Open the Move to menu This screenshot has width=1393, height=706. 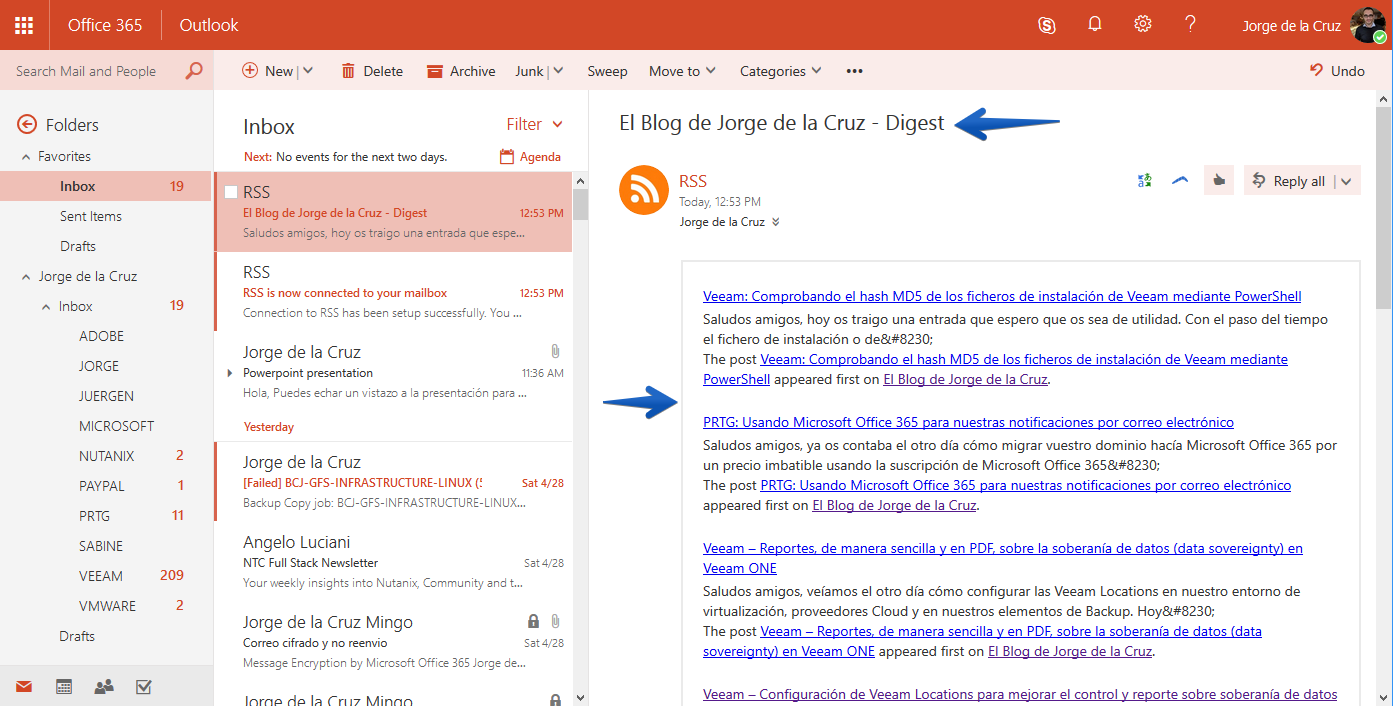coord(682,71)
